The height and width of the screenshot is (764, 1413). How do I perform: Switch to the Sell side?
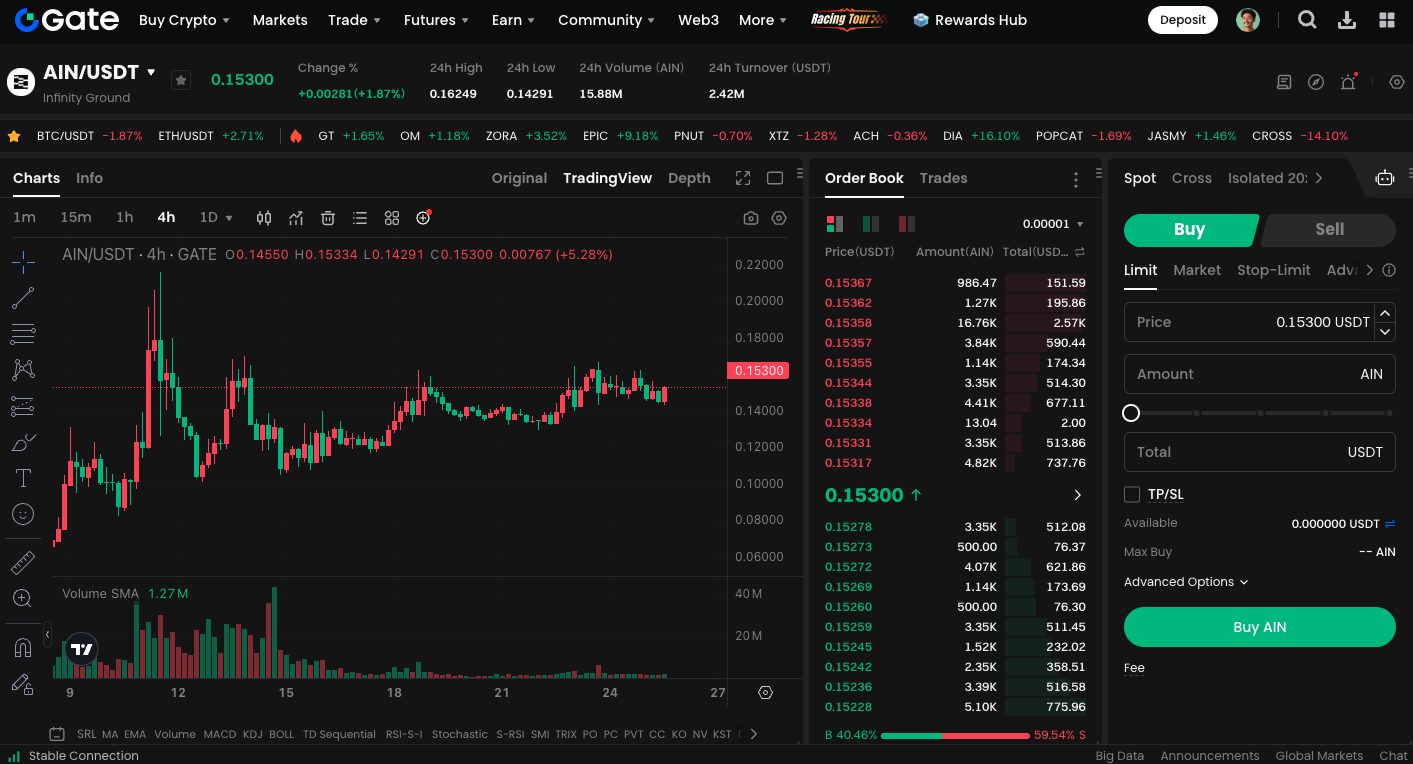(x=1329, y=229)
